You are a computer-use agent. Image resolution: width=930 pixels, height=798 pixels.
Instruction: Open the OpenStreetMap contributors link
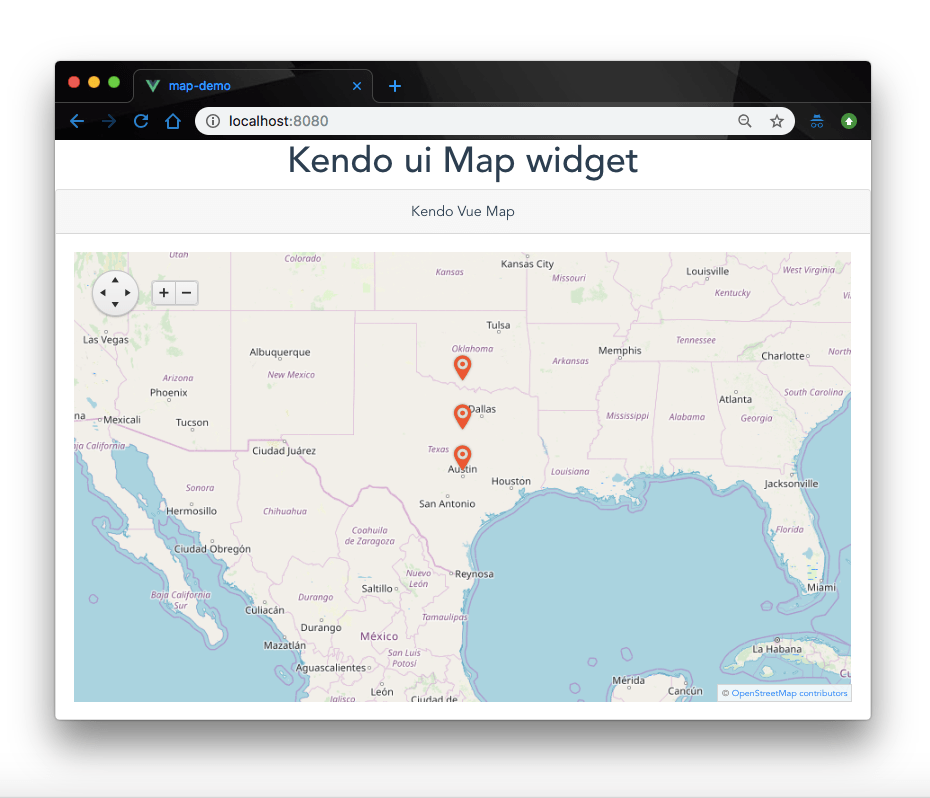point(789,693)
